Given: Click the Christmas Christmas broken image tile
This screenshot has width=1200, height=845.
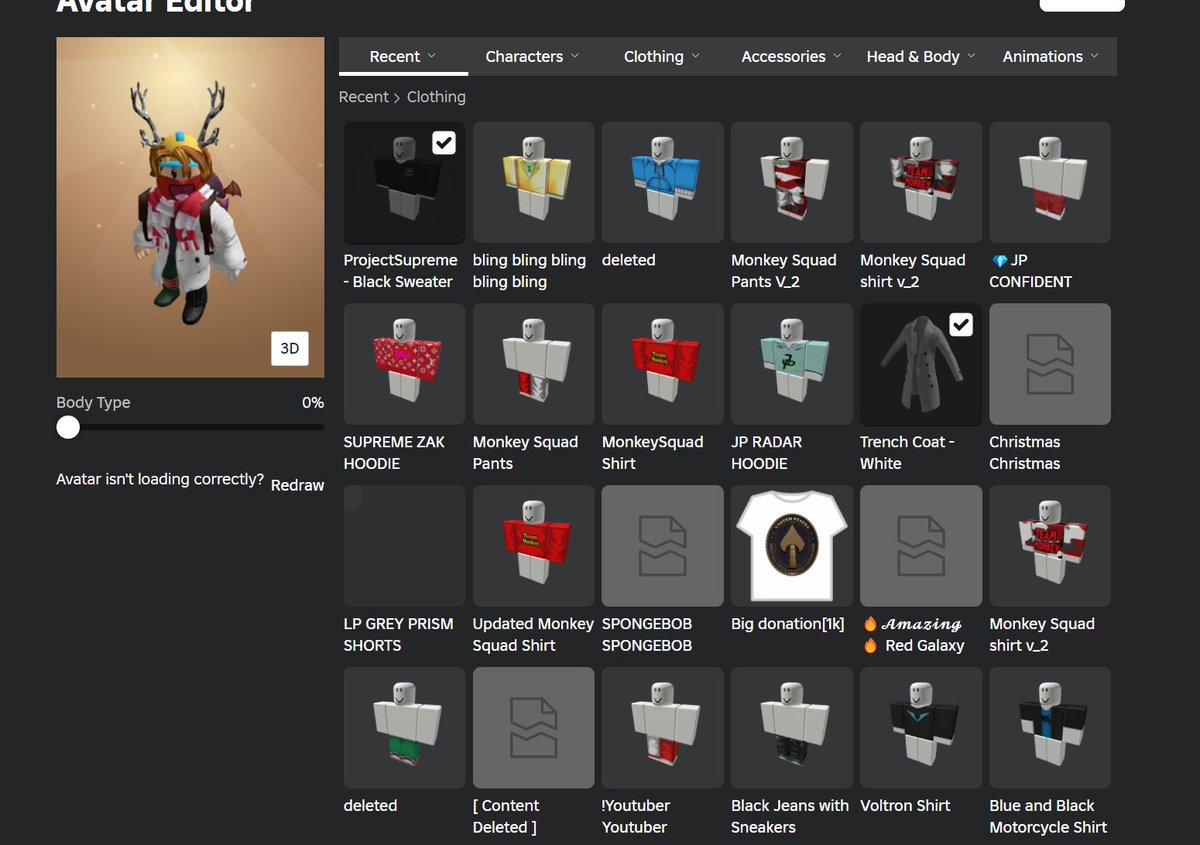Looking at the screenshot, I should pyautogui.click(x=1050, y=365).
